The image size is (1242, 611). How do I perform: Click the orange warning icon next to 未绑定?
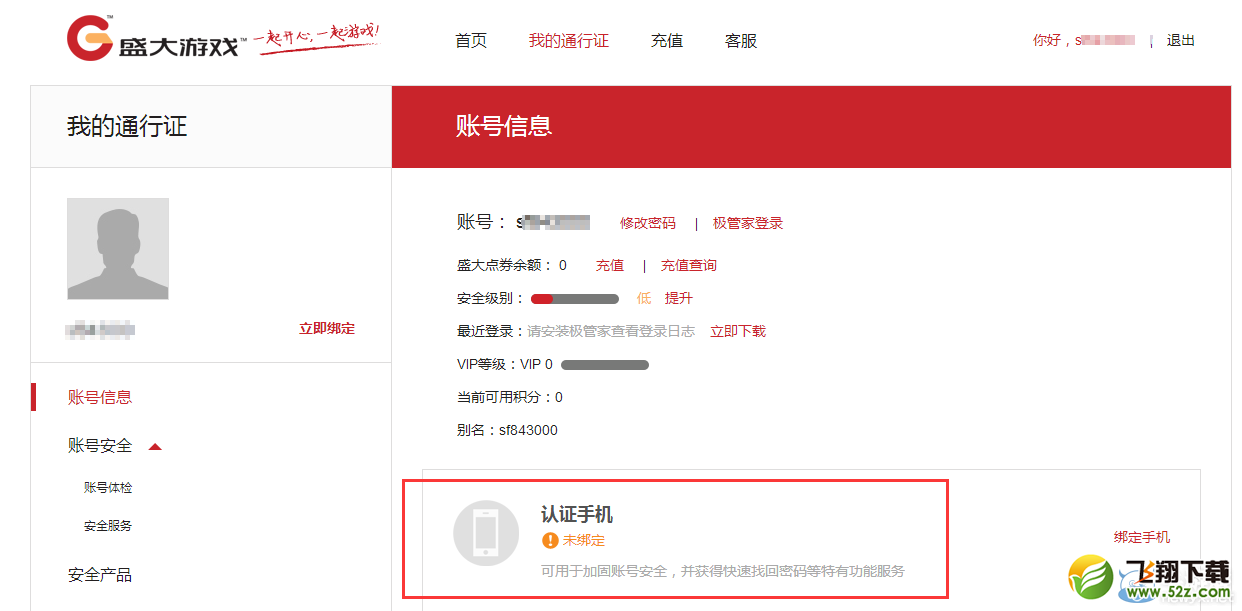pos(550,540)
